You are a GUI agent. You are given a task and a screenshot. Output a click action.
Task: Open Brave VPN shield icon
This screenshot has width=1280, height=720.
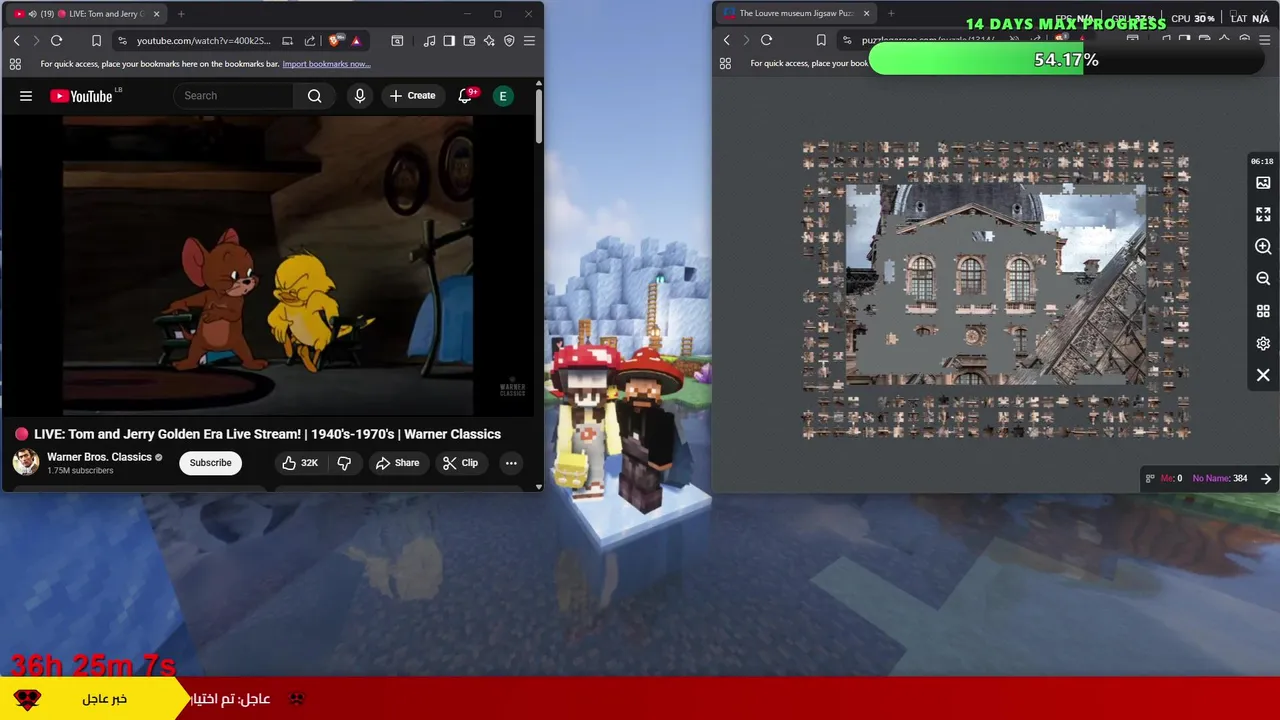tap(509, 40)
